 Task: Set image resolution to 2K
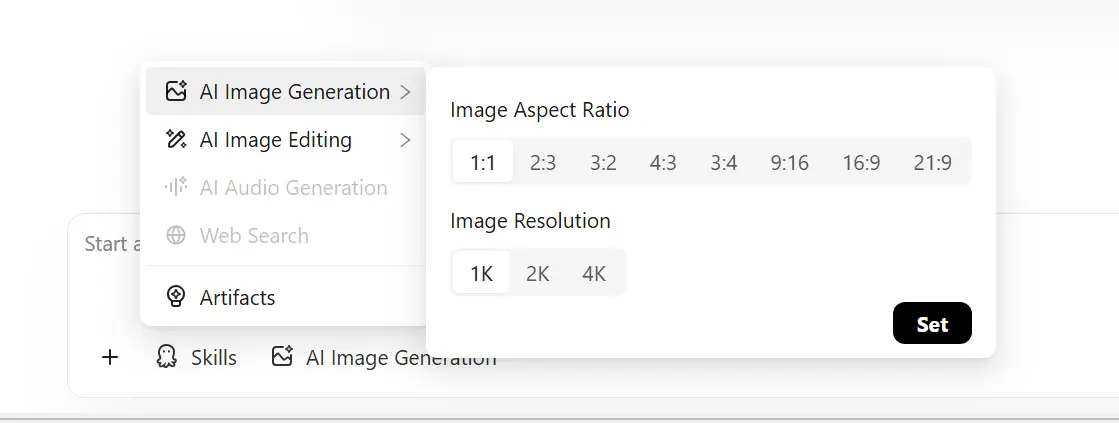point(538,273)
